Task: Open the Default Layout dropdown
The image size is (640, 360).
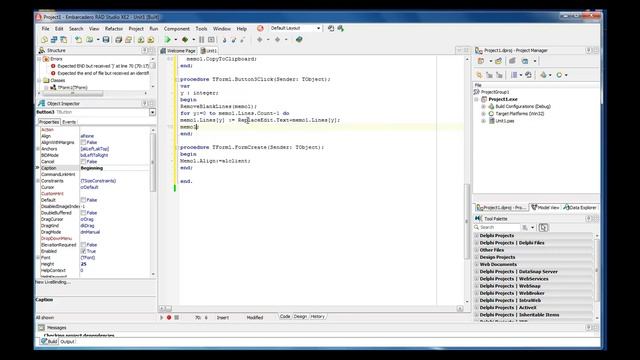Action: point(318,28)
